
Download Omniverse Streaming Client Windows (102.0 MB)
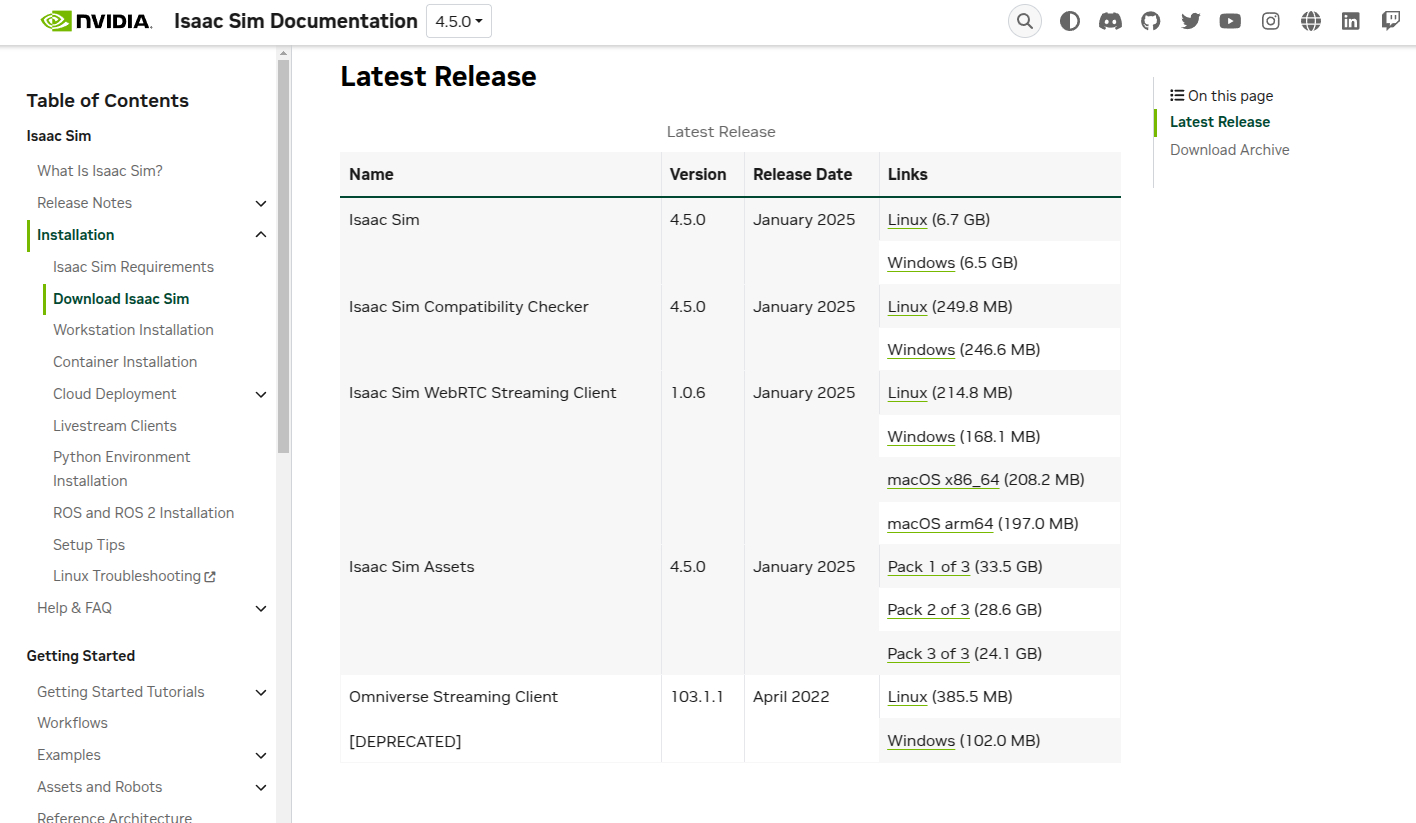pyautogui.click(x=921, y=741)
